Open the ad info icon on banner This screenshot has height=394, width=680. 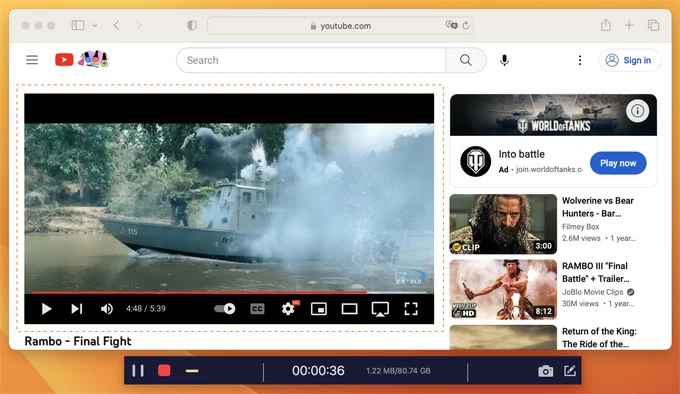click(x=638, y=111)
